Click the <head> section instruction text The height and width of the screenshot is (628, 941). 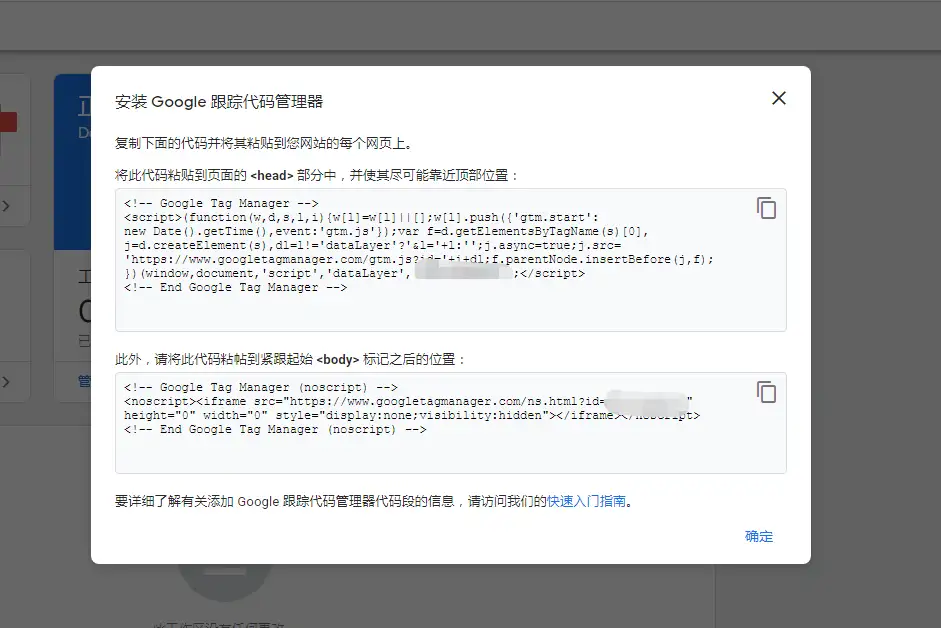316,175
